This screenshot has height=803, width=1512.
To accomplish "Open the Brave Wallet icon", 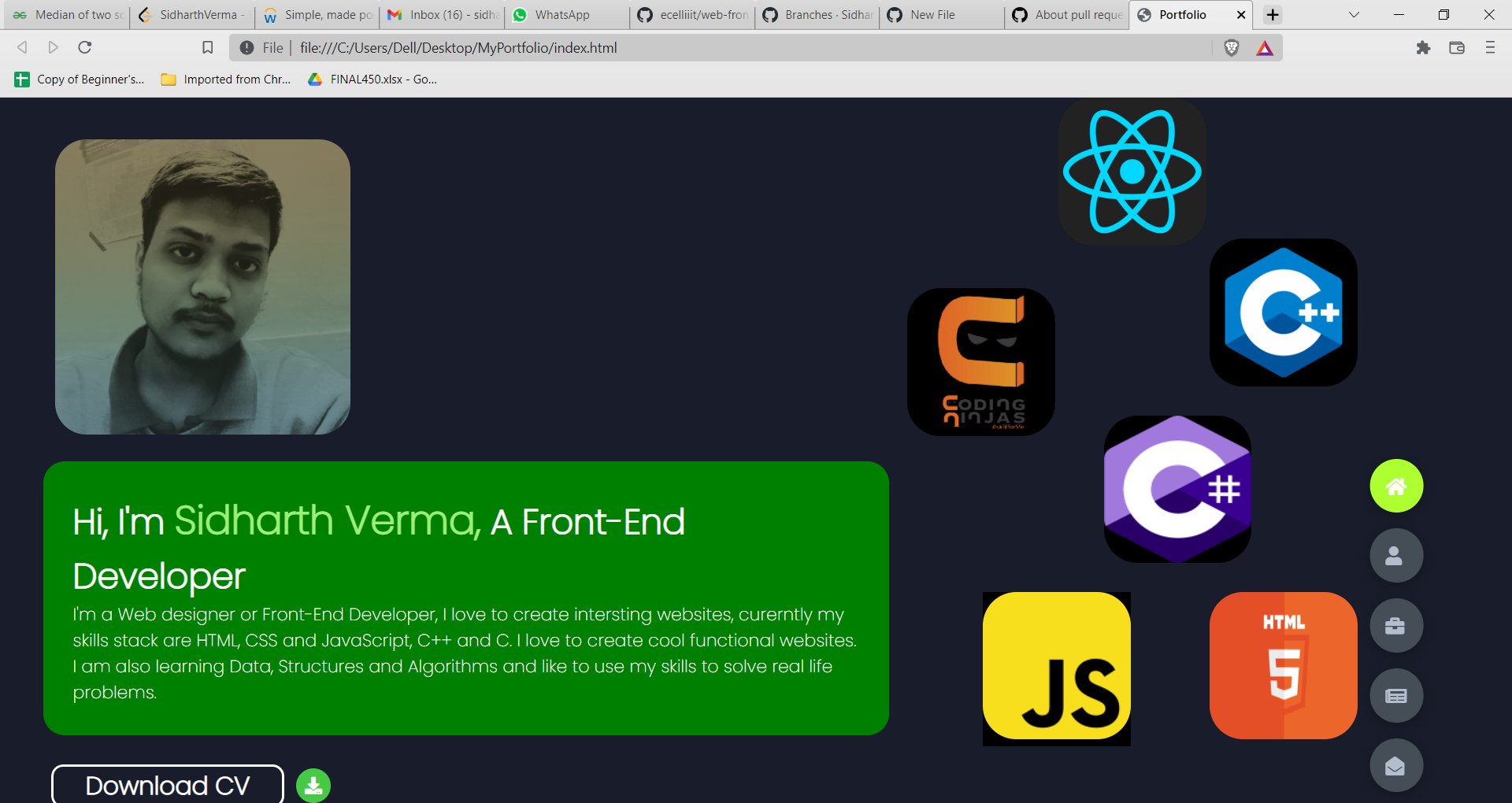I will (x=1457, y=48).
